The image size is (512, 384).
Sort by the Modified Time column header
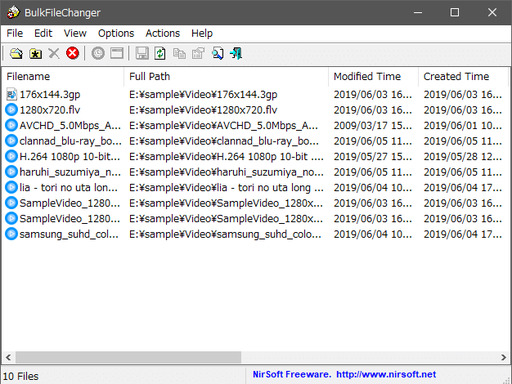point(373,76)
